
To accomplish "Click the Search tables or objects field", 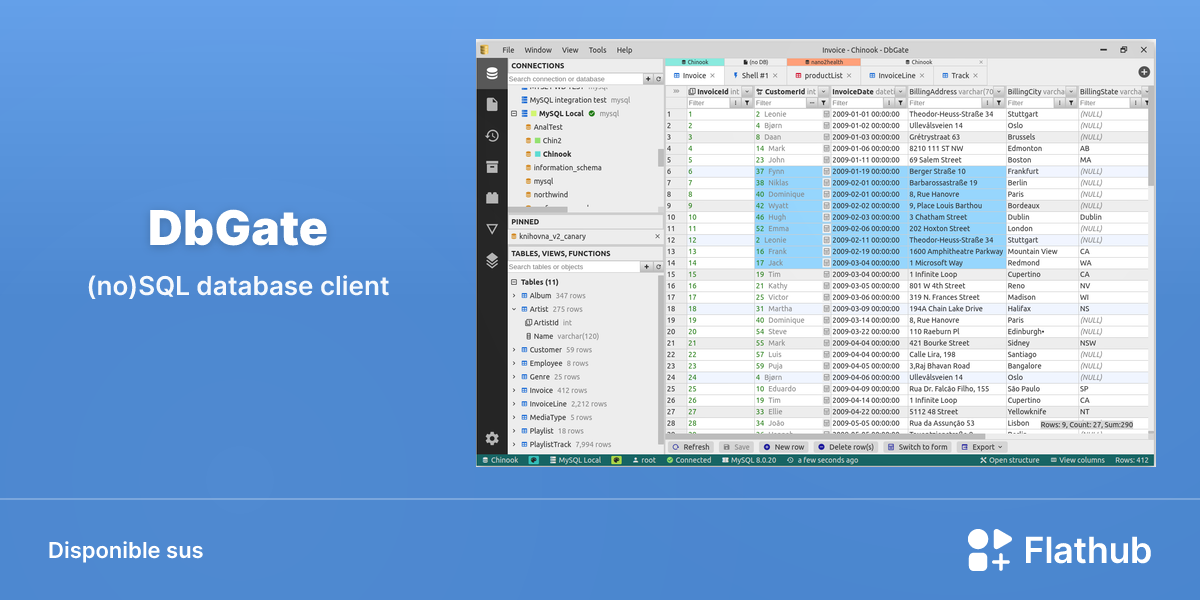I will point(574,267).
